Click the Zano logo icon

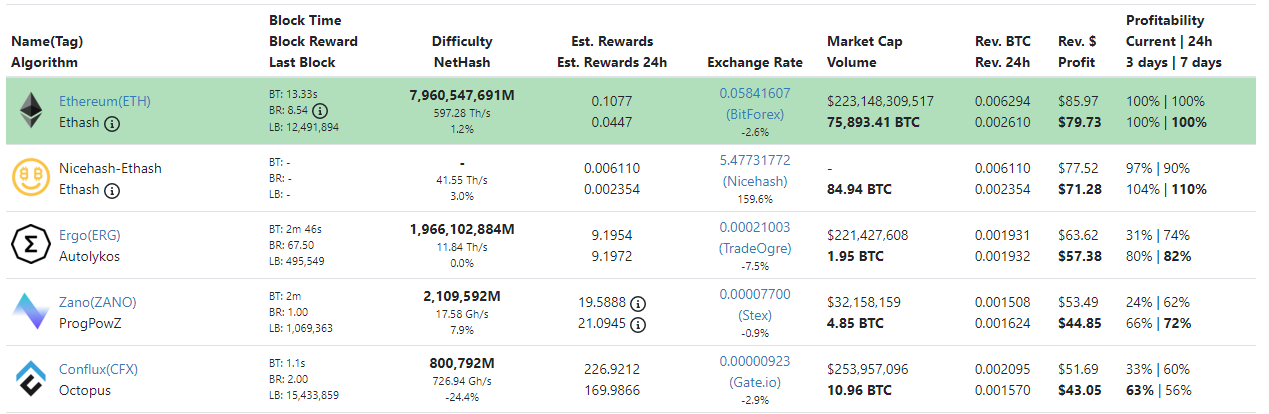point(31,312)
